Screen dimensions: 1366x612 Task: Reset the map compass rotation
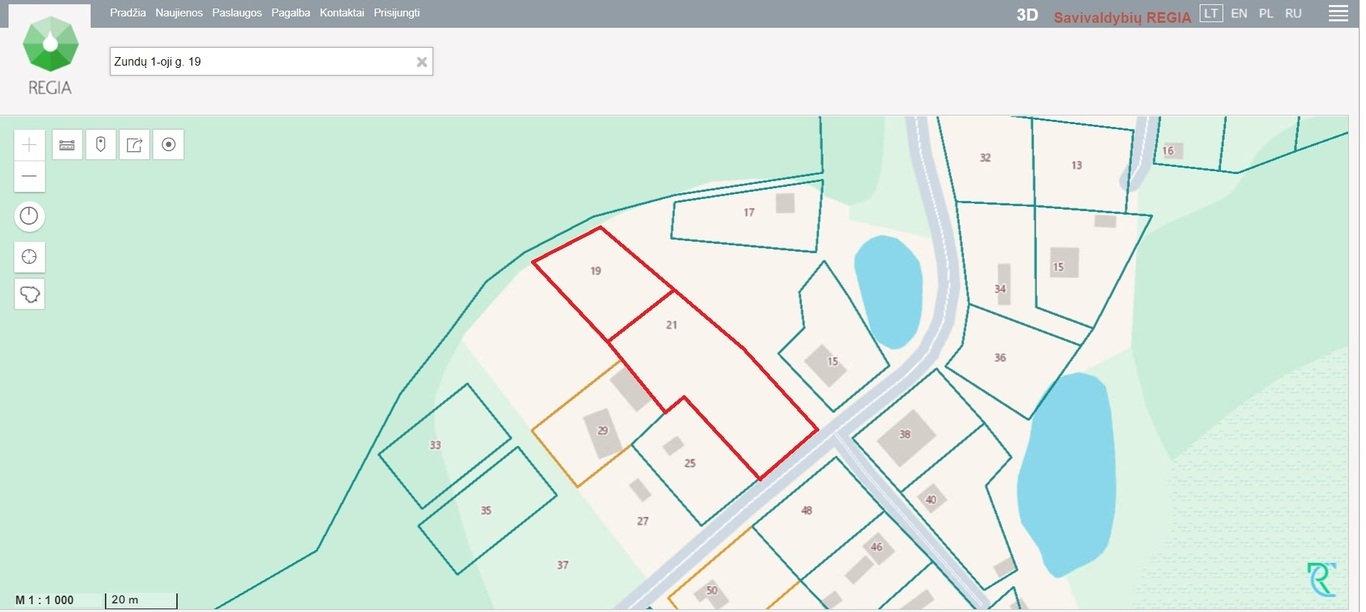point(29,216)
